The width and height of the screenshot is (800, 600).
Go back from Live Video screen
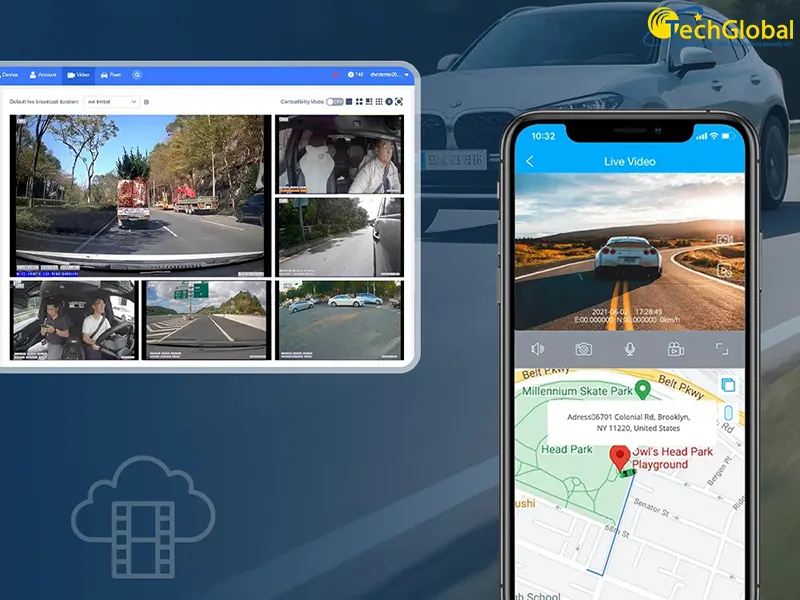coord(529,161)
